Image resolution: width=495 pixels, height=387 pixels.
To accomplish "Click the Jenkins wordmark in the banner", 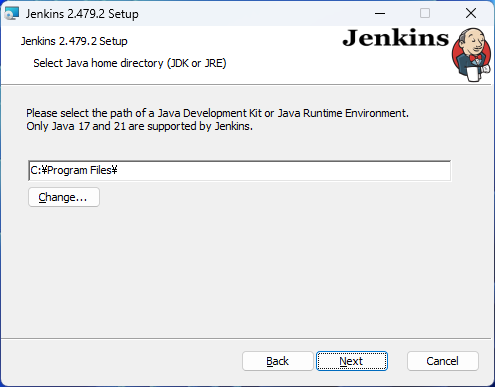I will coord(396,38).
